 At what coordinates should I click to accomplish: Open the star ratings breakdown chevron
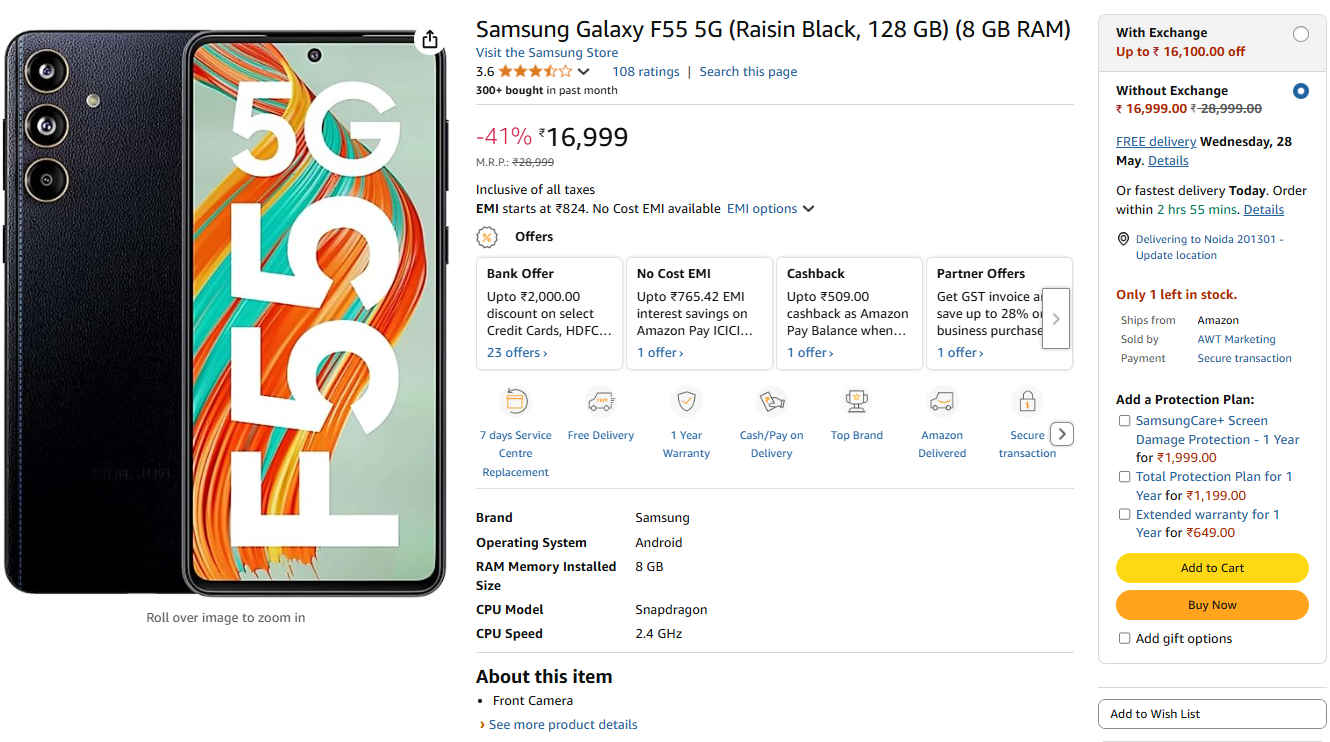[584, 72]
